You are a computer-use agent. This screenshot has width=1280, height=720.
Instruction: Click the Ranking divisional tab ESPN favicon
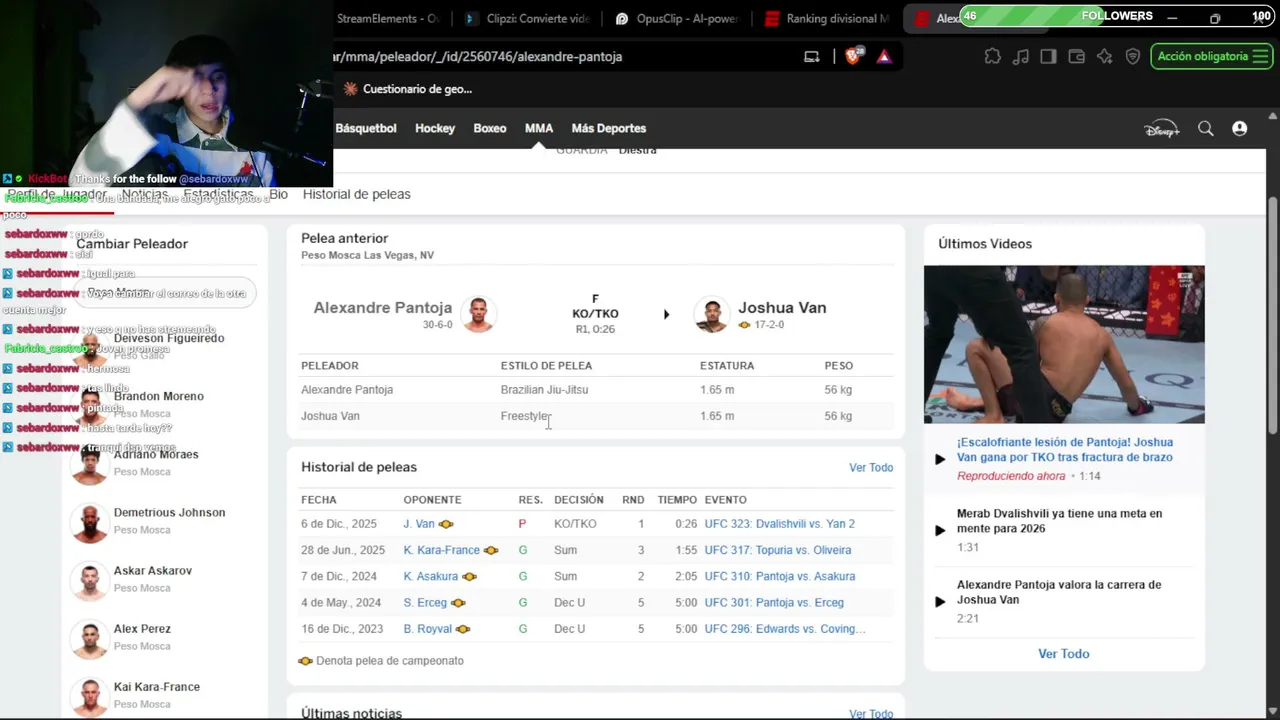point(771,18)
